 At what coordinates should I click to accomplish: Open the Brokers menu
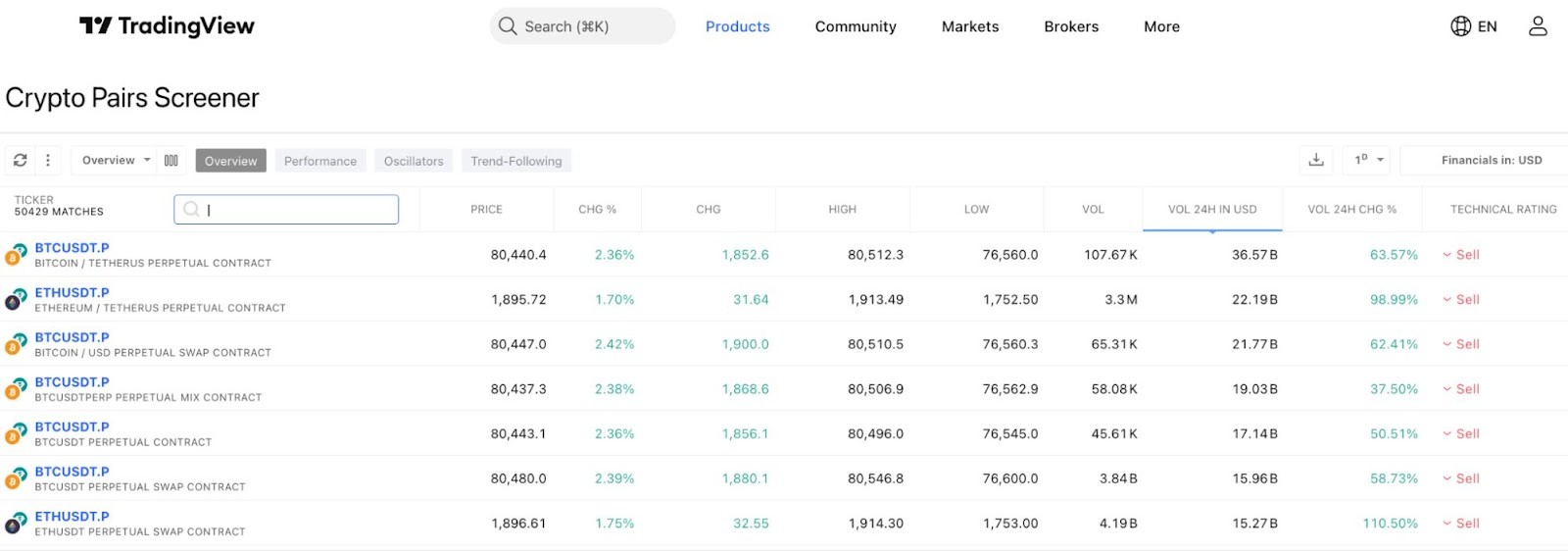pyautogui.click(x=1071, y=26)
